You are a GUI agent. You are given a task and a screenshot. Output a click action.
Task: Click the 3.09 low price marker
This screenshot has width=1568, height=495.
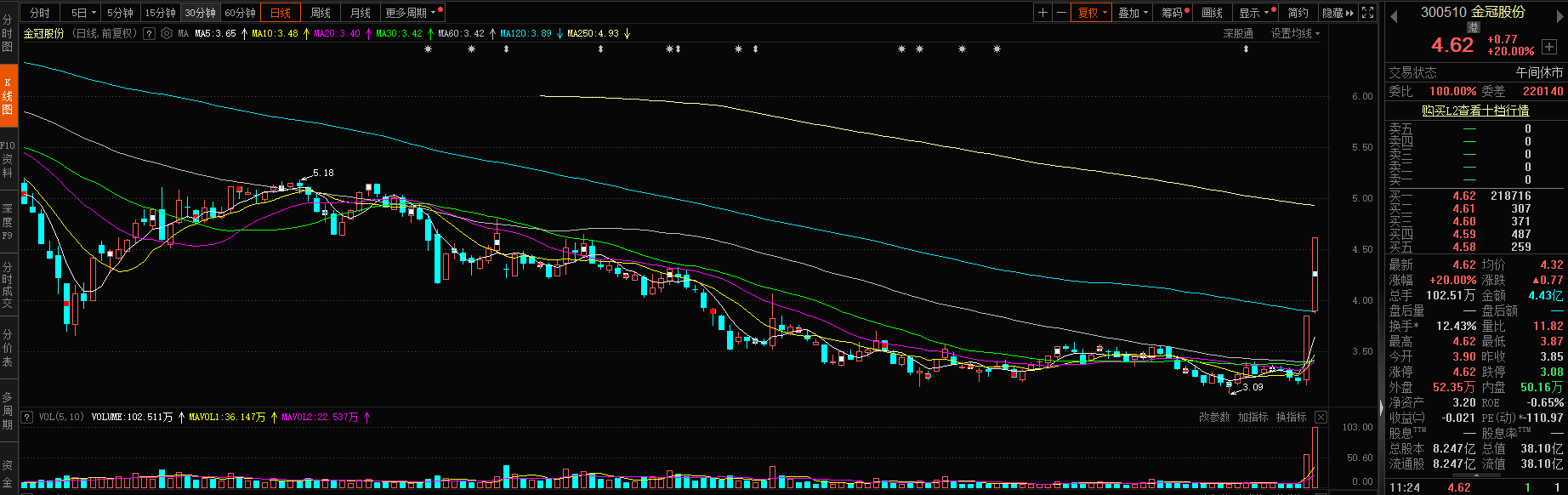click(1253, 388)
